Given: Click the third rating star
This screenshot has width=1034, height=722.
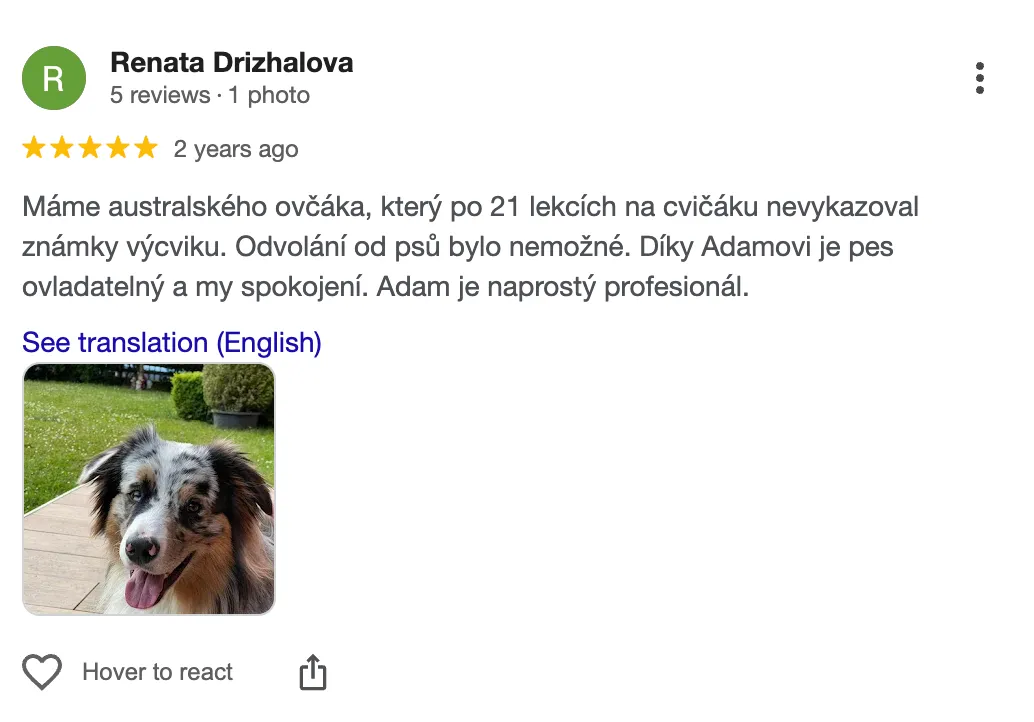Looking at the screenshot, I should [90, 149].
